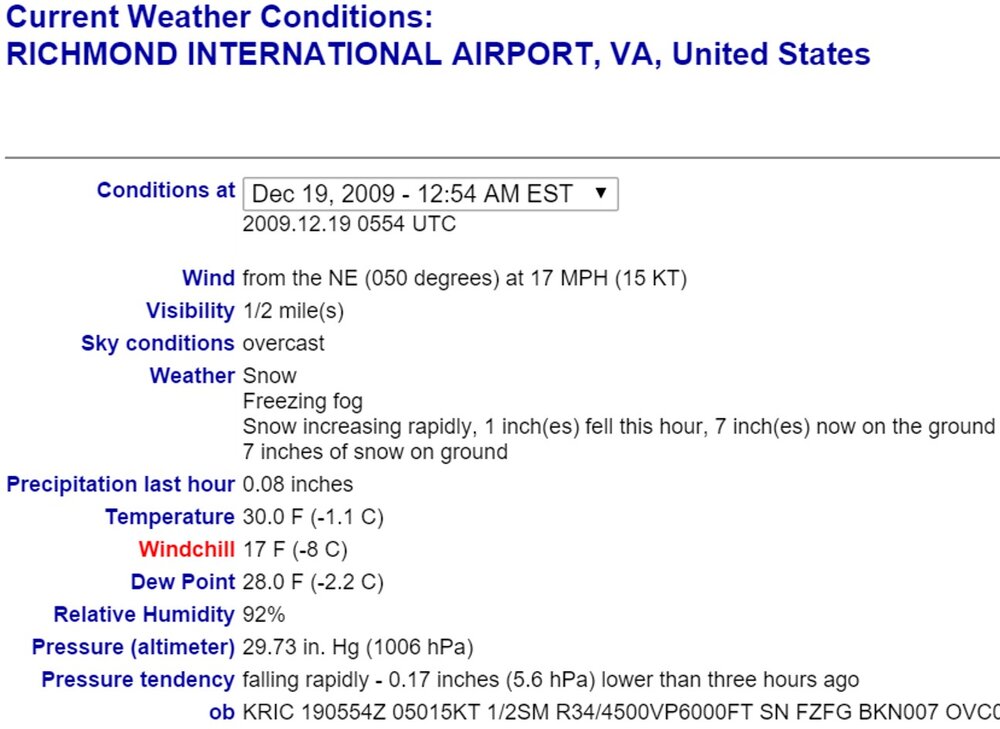1000x729 pixels.
Task: Click the 'Pressure (altimeter)' label
Action: click(133, 647)
